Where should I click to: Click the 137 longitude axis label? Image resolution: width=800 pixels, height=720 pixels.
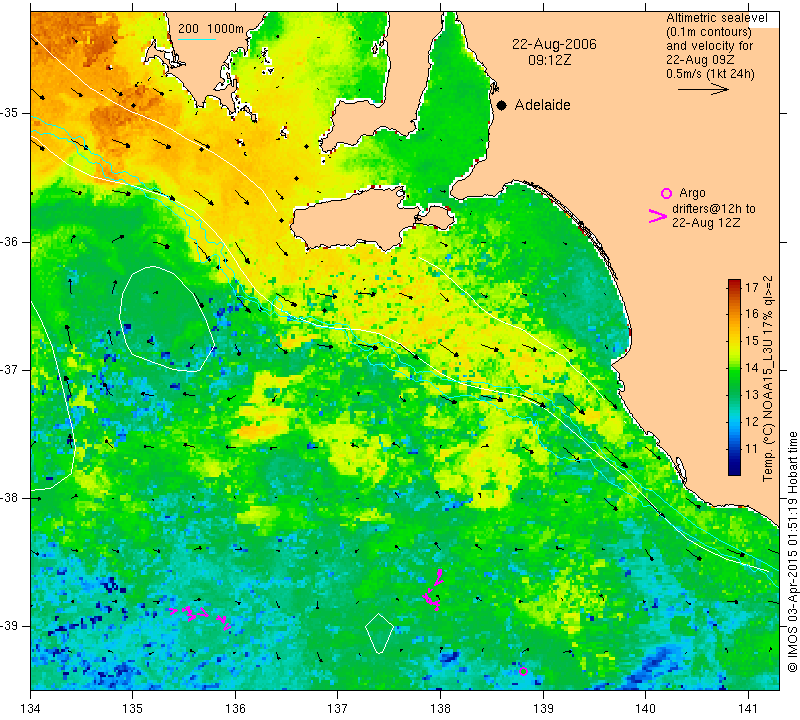(338, 708)
